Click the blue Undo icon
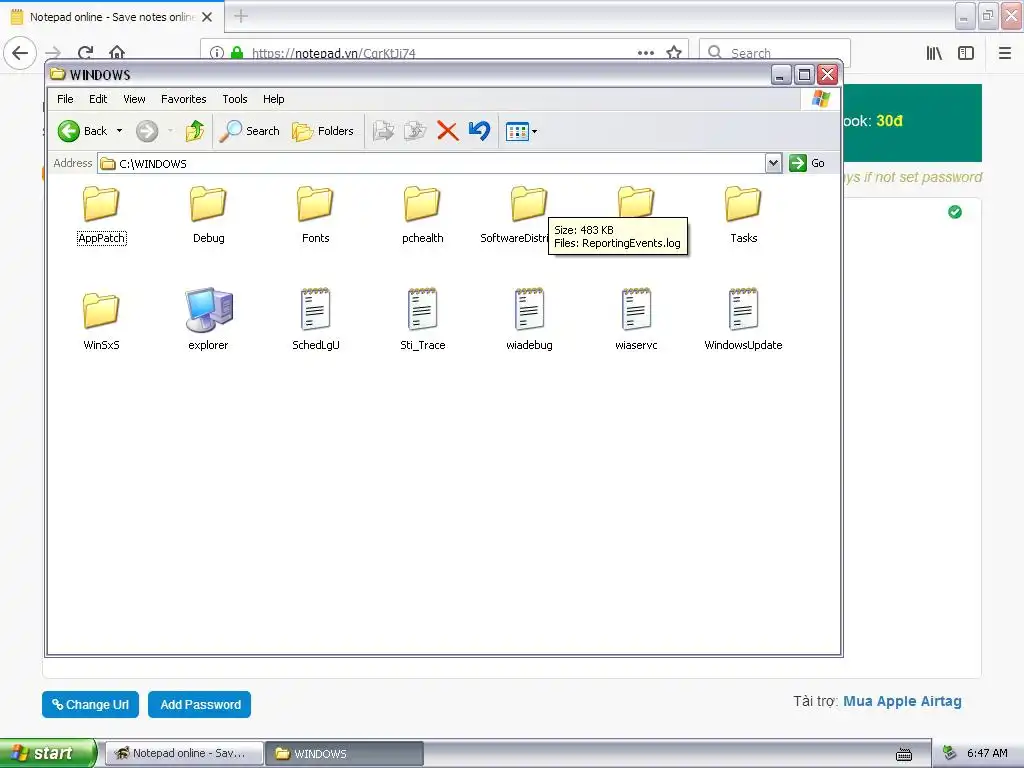Viewport: 1024px width, 768px height. (479, 131)
